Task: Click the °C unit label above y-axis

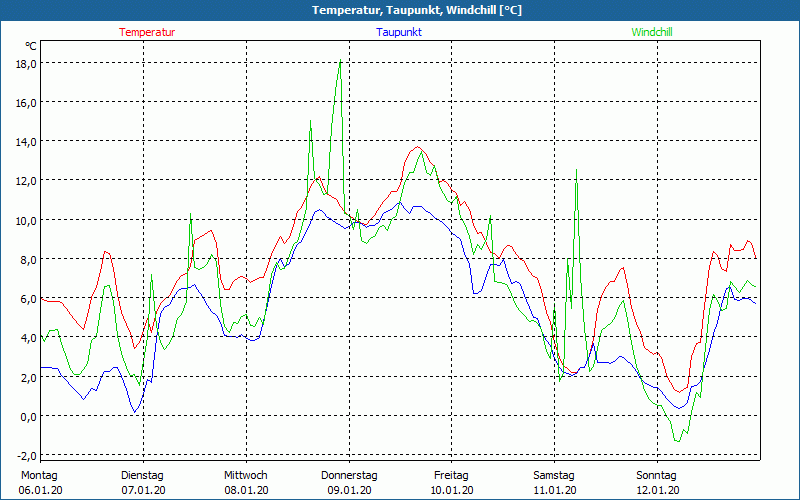Action: 31,46
